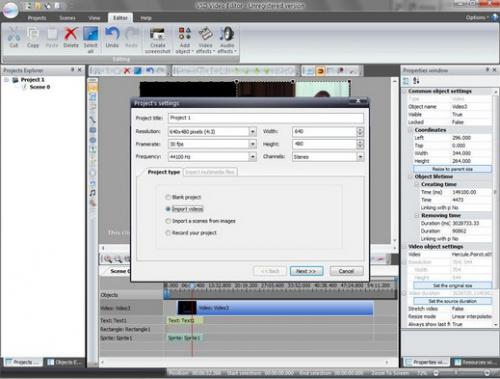Click the Paste icon in the ribbon

pos(52,37)
